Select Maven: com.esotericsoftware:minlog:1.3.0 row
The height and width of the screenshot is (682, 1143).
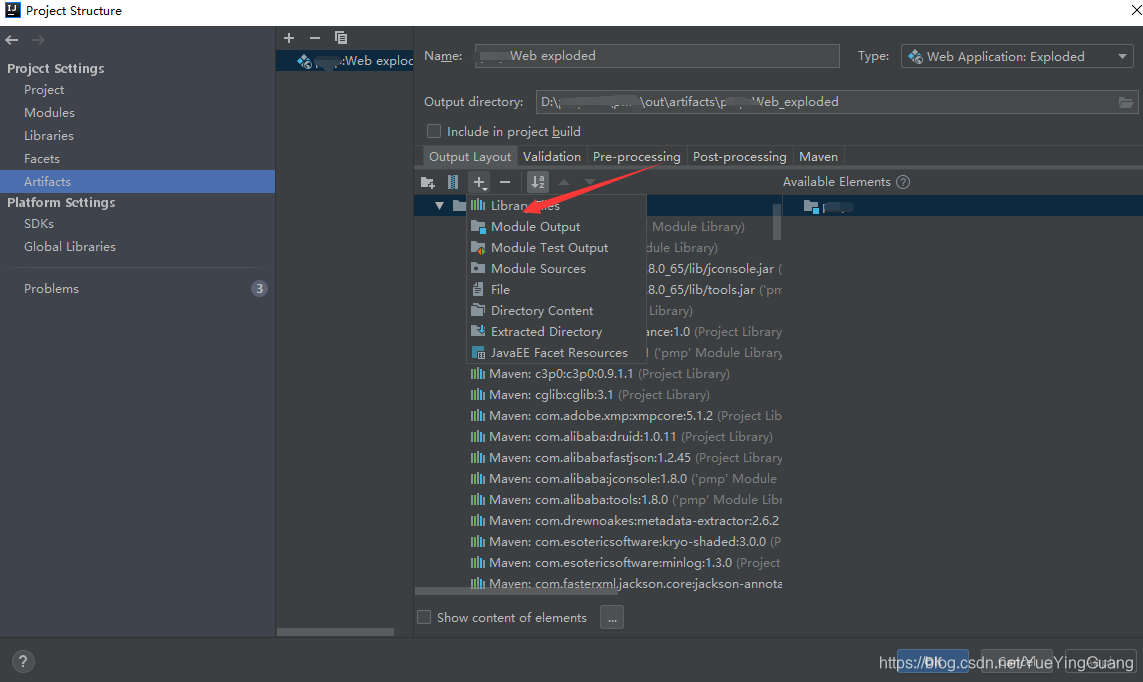[625, 564]
